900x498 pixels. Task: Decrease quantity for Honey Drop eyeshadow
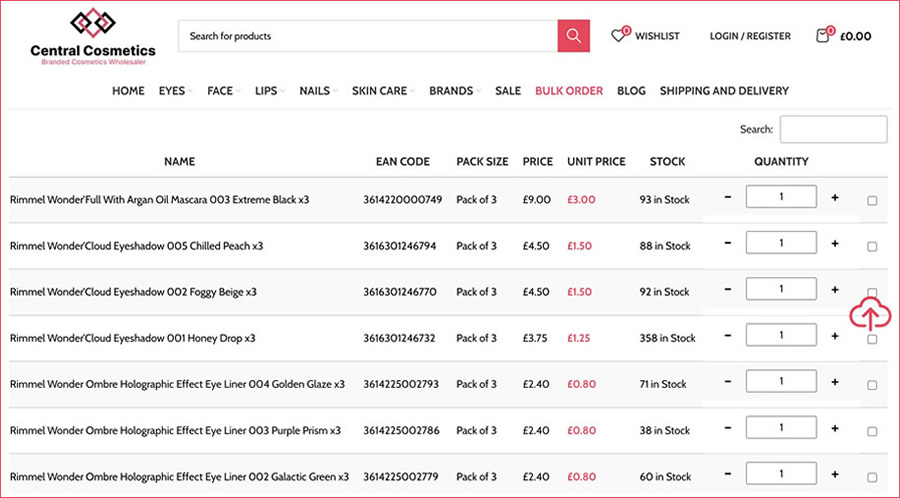click(728, 335)
